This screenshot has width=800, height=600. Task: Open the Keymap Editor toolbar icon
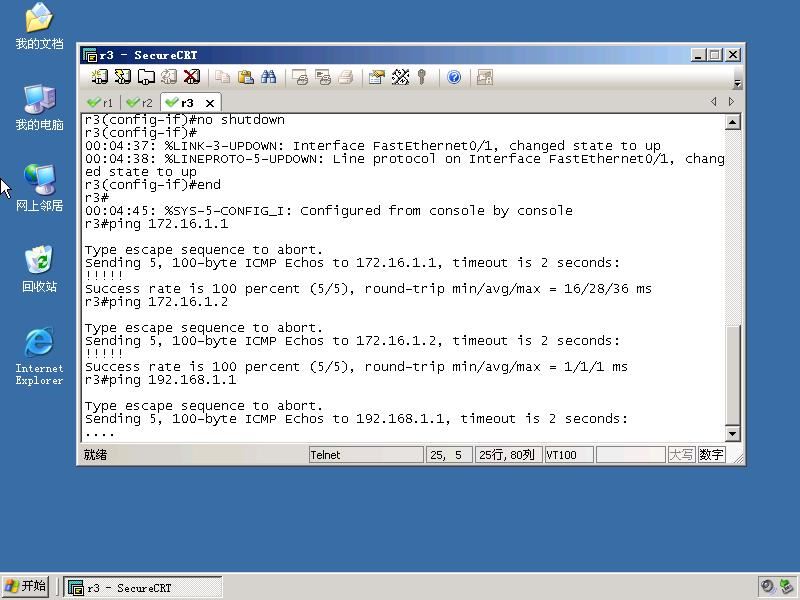coord(401,77)
